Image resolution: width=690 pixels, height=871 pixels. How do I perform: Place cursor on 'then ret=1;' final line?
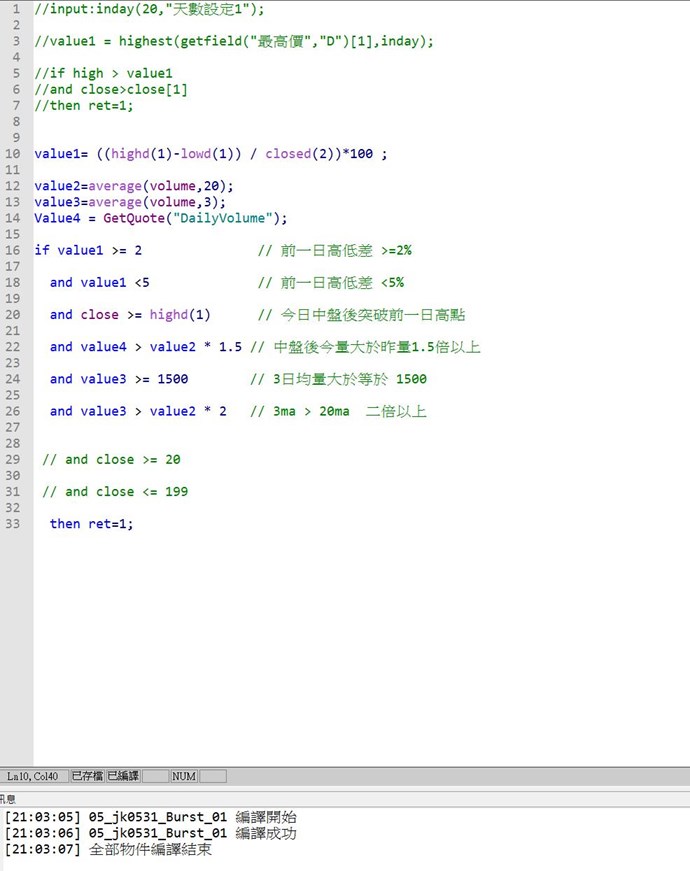click(x=91, y=523)
